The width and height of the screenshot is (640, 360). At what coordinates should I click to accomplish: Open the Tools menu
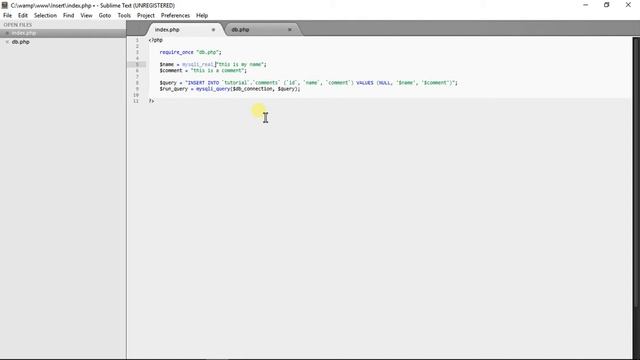124,16
